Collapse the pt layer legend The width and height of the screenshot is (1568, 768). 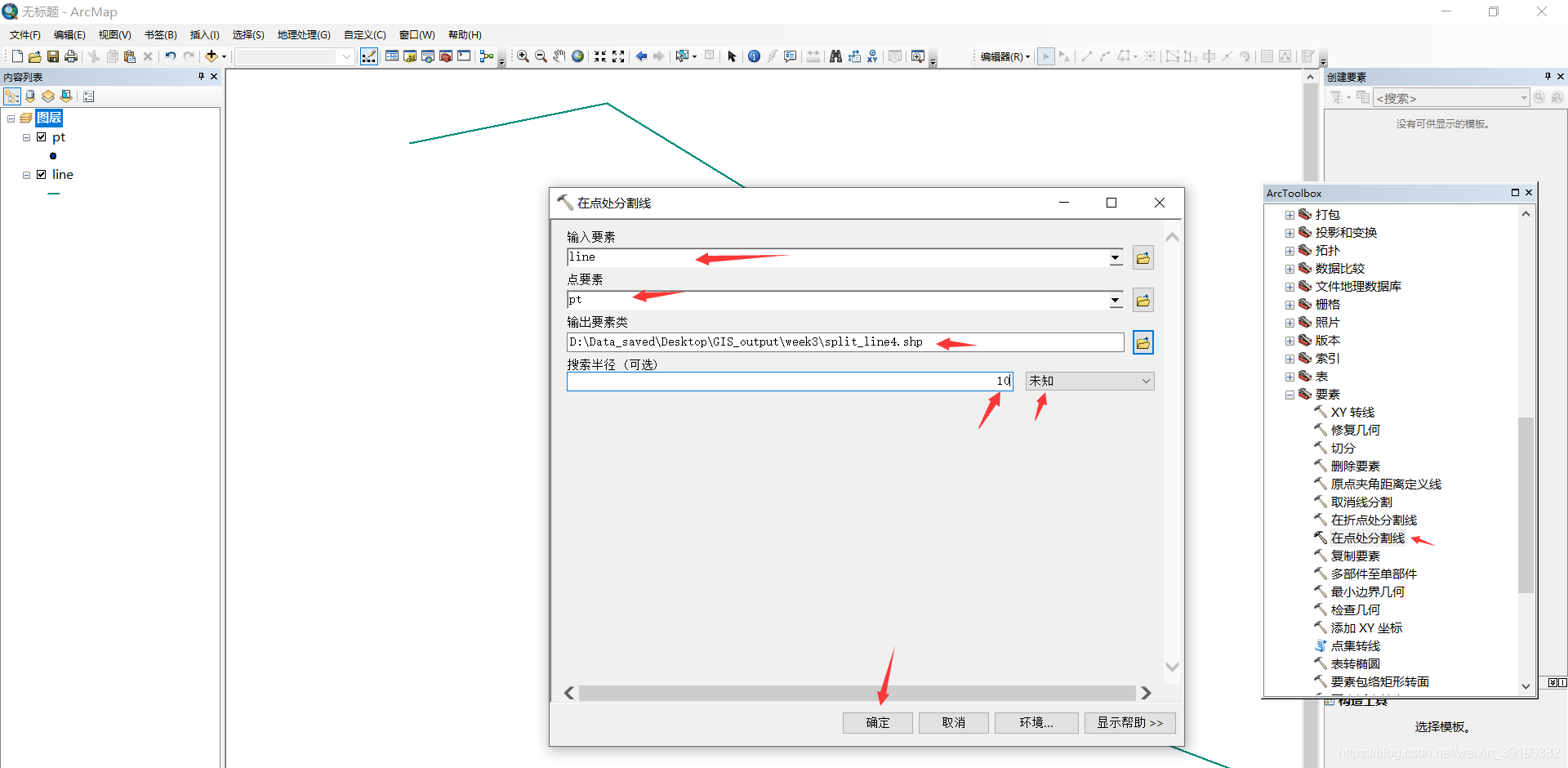click(x=26, y=137)
